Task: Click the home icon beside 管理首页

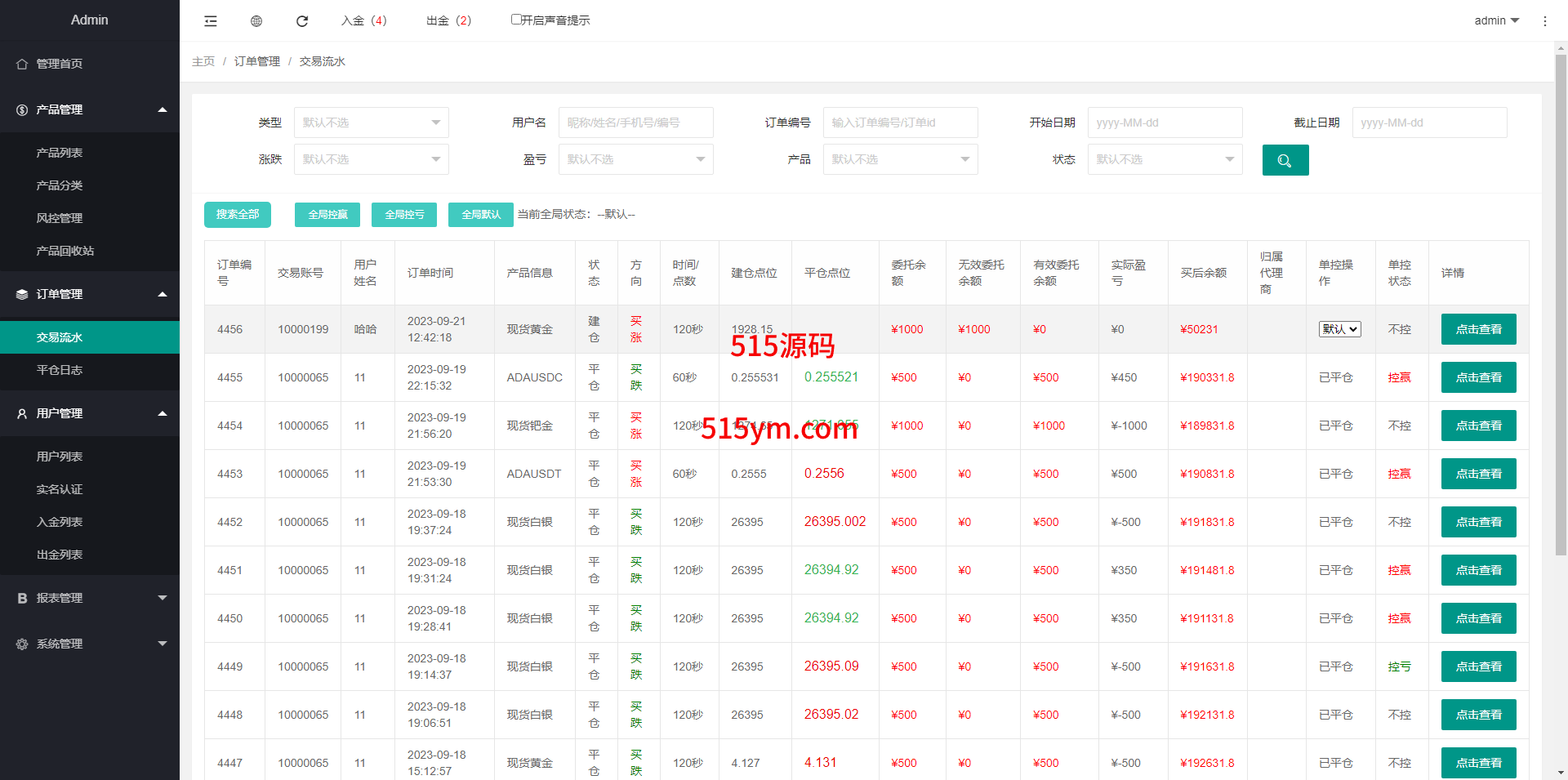Action: (22, 64)
